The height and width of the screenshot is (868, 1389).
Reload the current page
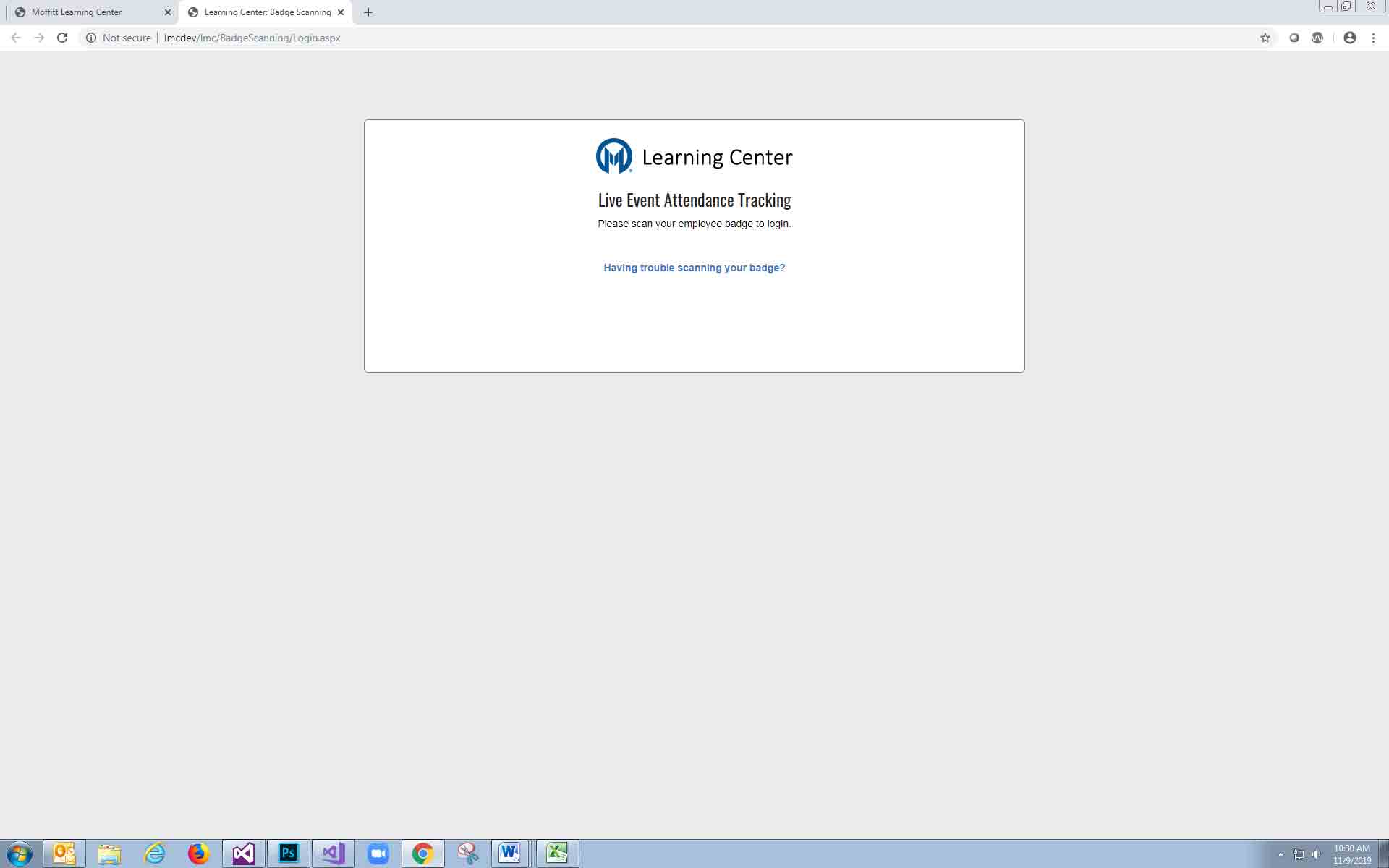click(x=62, y=38)
